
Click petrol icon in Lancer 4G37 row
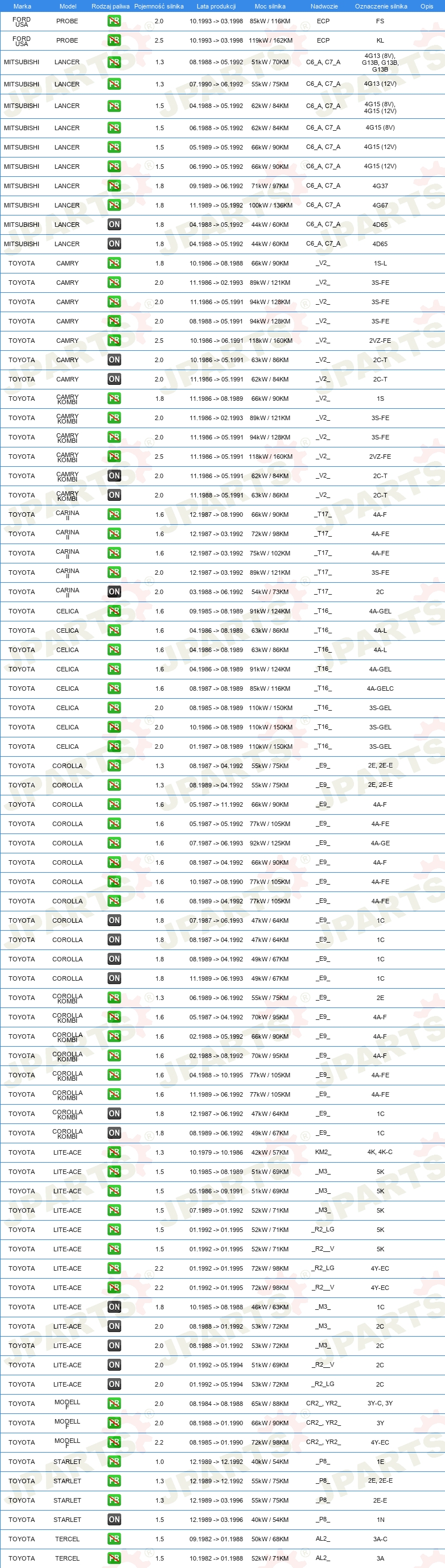click(x=114, y=186)
